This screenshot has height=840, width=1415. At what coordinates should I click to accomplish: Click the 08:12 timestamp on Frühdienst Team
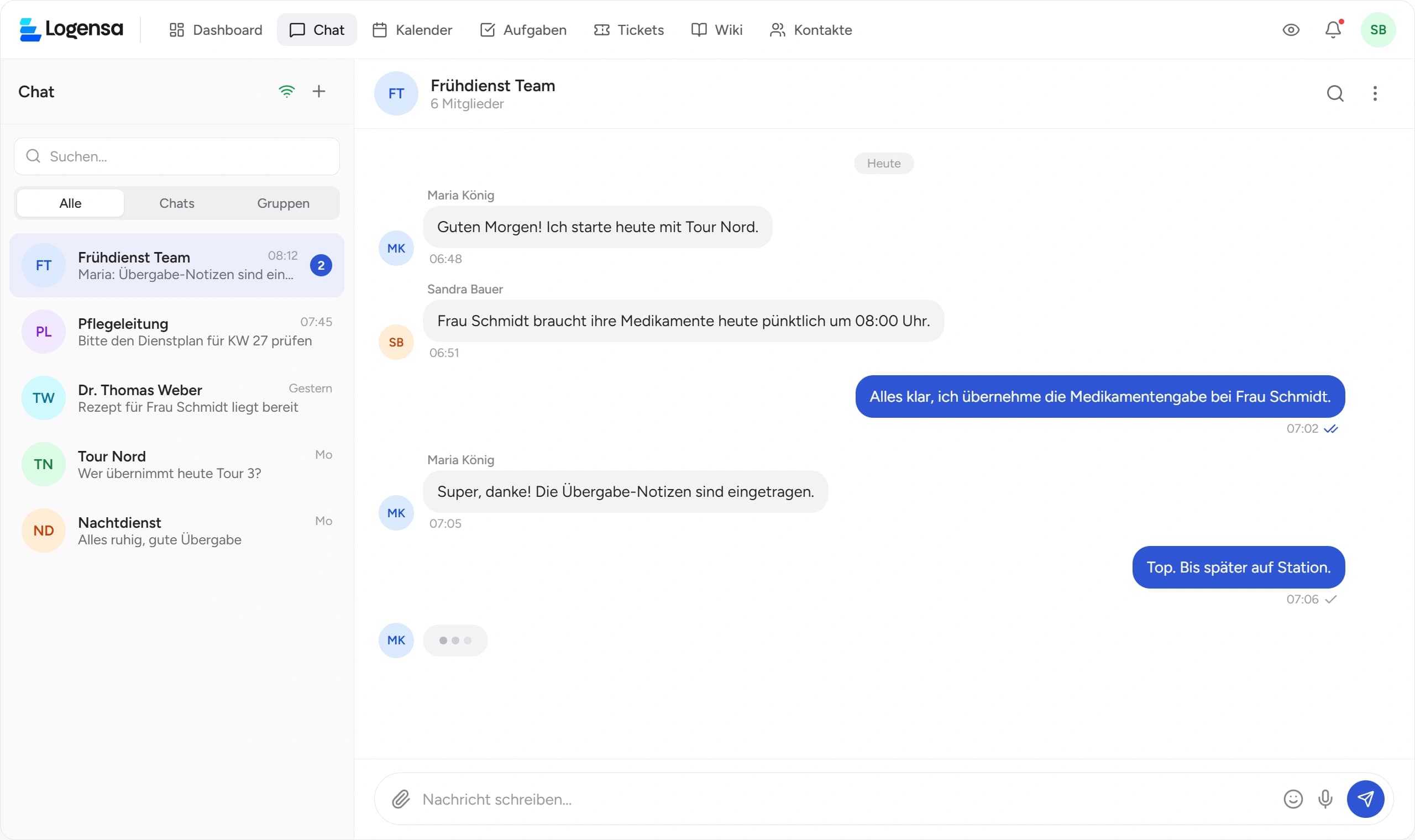click(x=282, y=256)
